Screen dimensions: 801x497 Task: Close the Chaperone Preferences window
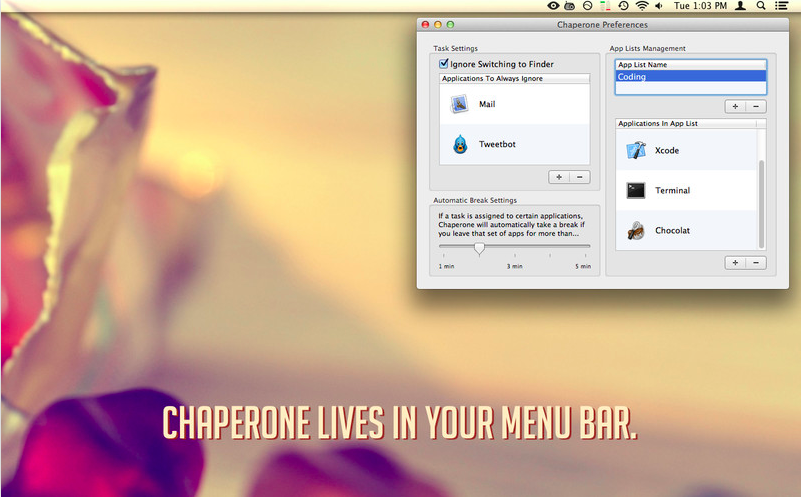point(425,25)
